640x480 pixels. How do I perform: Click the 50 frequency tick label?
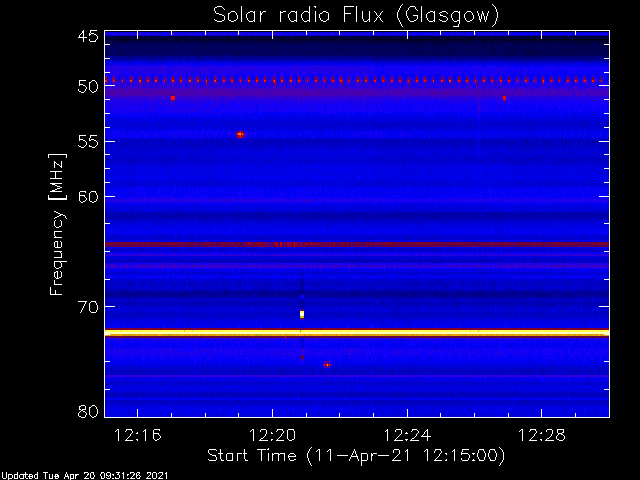tap(88, 87)
